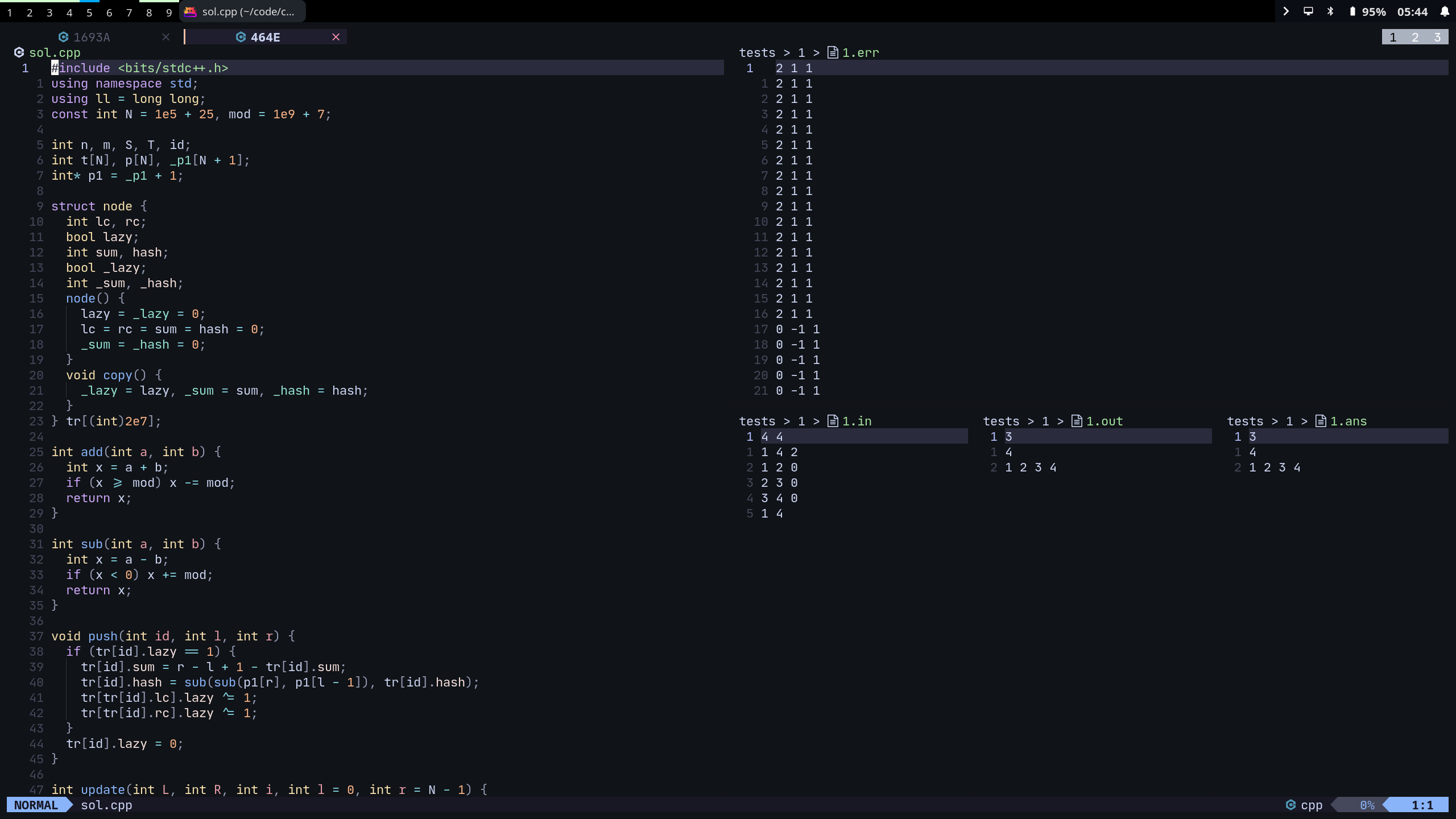1456x819 pixels.
Task: Click the NORMAL mode indicator in the statusline
Action: (x=35, y=805)
